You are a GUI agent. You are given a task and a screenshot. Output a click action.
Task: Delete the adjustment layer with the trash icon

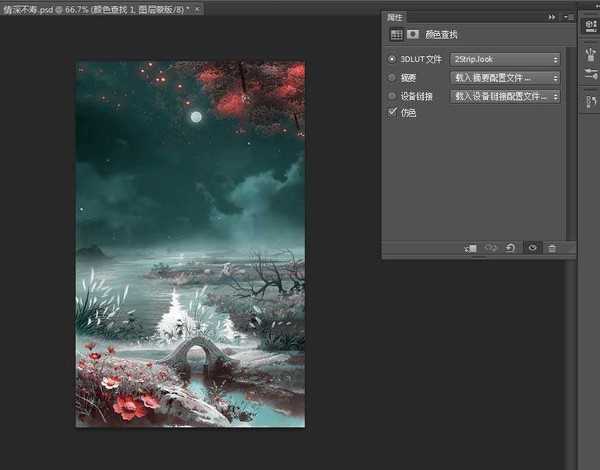[551, 247]
